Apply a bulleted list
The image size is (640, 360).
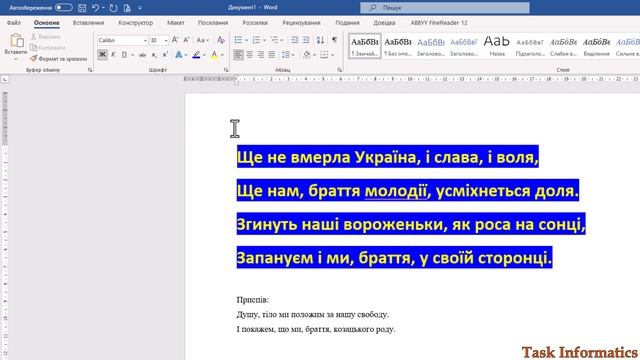(x=238, y=40)
